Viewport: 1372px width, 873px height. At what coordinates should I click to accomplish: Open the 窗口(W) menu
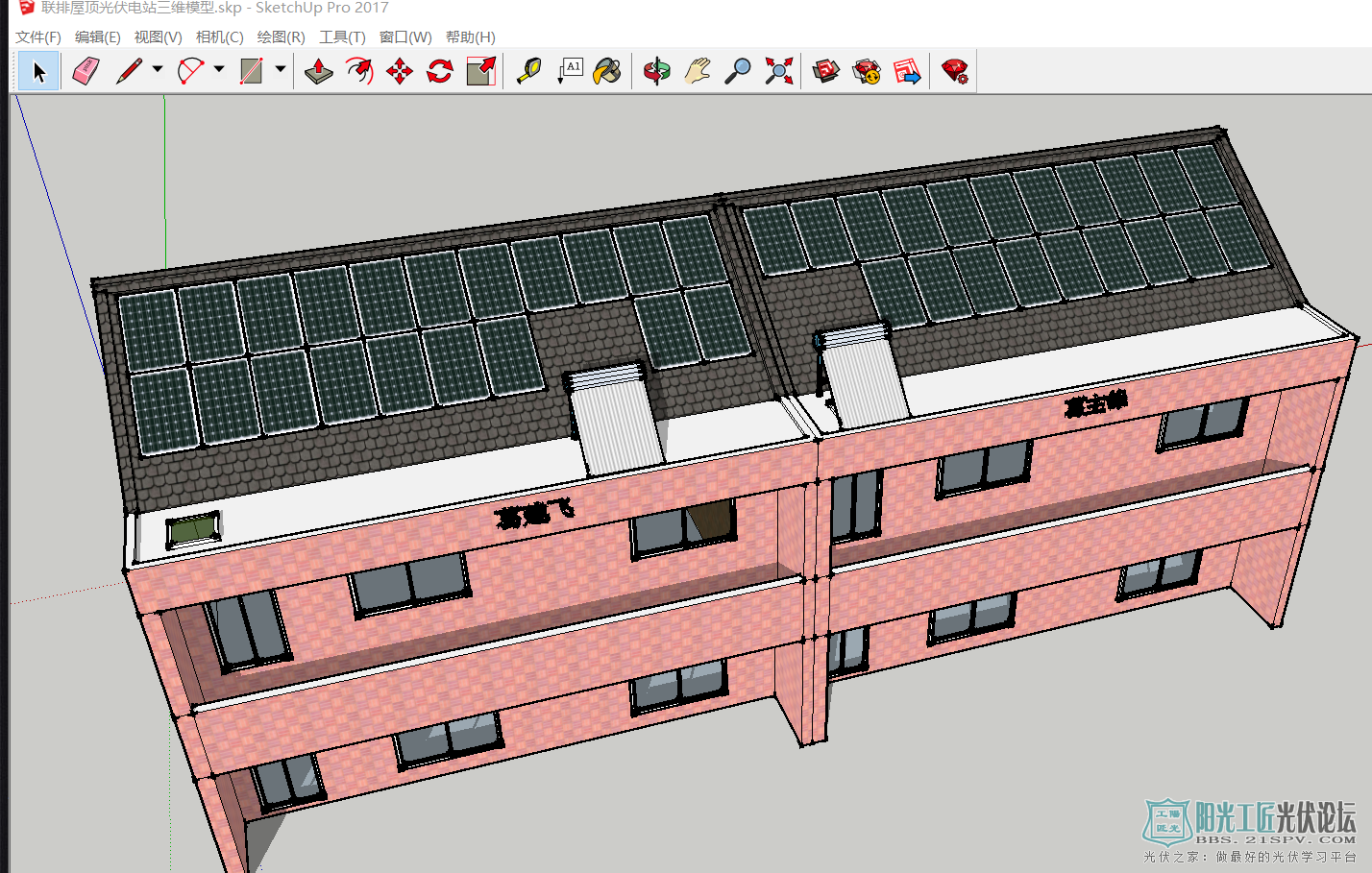405,36
